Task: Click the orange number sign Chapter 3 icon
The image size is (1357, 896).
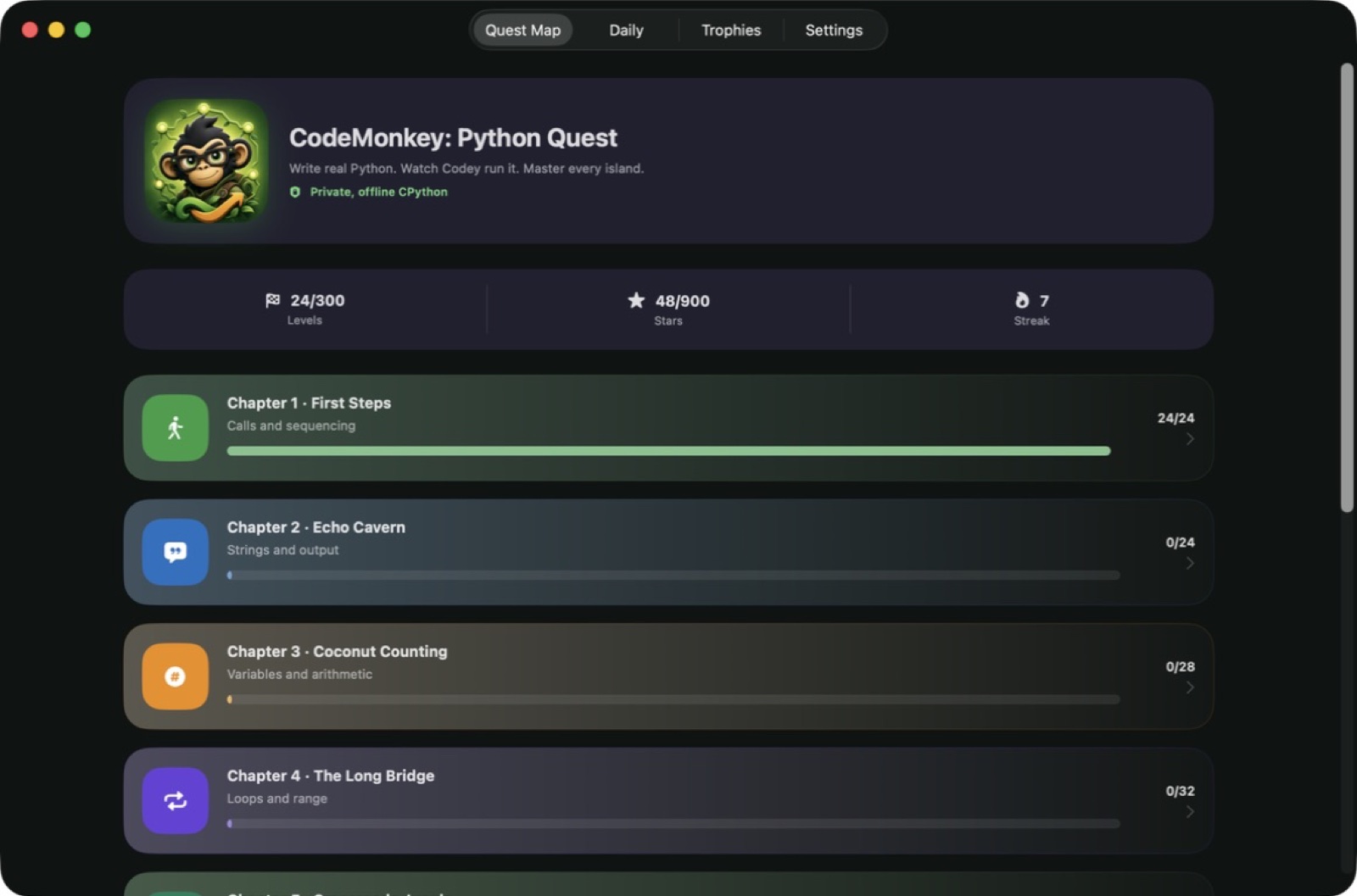Action: click(176, 676)
